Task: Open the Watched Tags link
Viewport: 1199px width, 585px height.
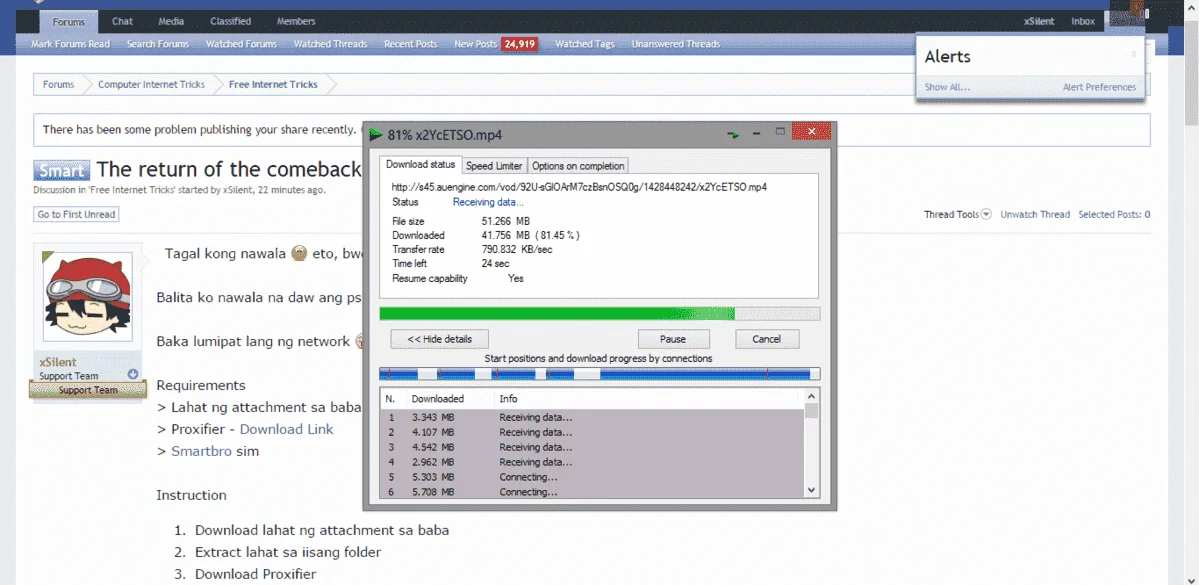Action: (x=585, y=44)
